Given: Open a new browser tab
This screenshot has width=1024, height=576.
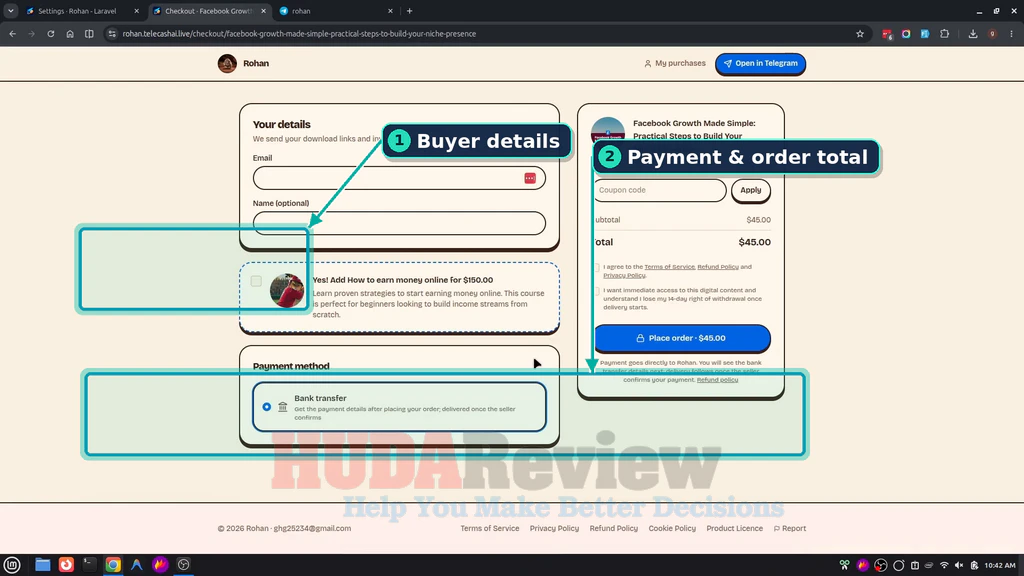Looking at the screenshot, I should pyautogui.click(x=409, y=11).
